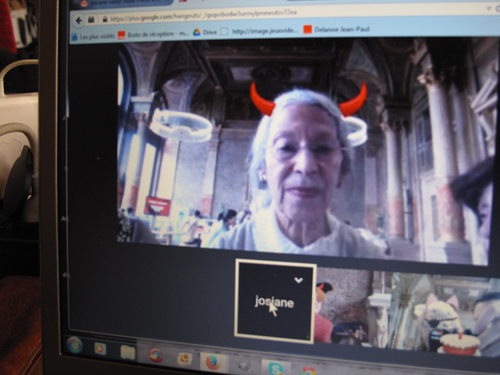Open the Delanoe Jean-Paul bookmark
This screenshot has width=500, height=375.
click(x=337, y=29)
